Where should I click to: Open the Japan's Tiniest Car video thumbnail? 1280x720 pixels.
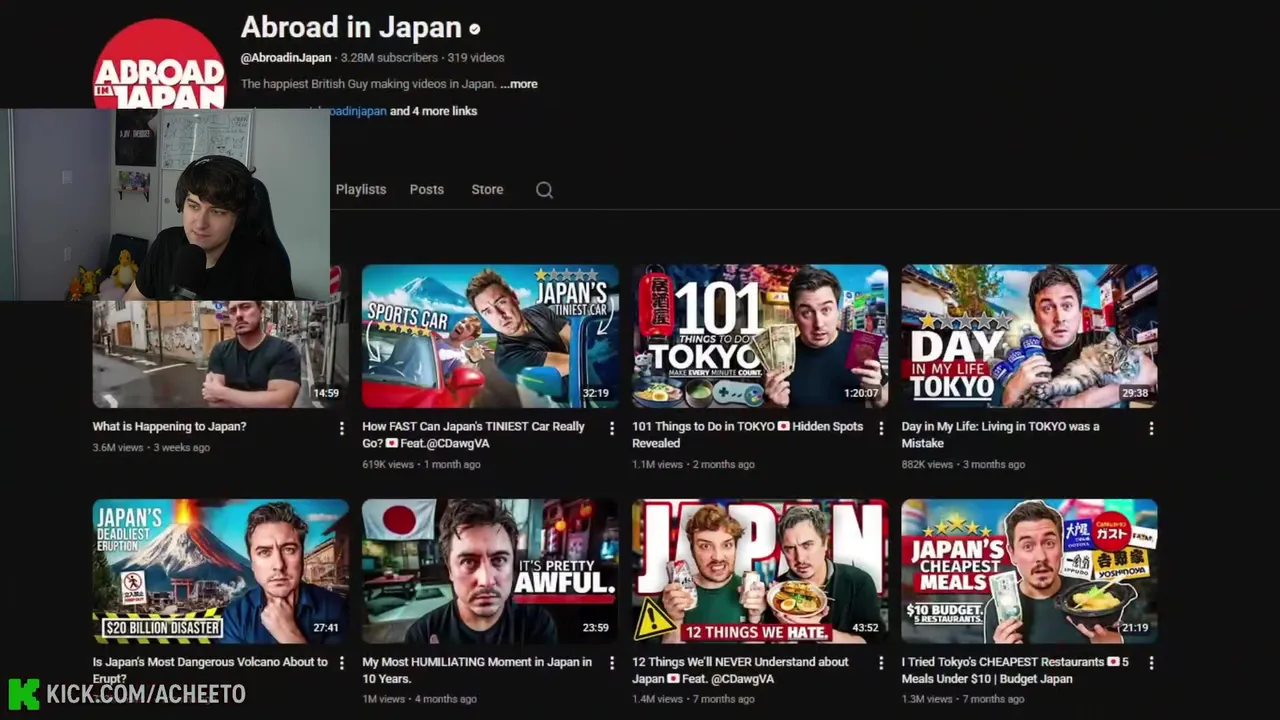pyautogui.click(x=490, y=336)
